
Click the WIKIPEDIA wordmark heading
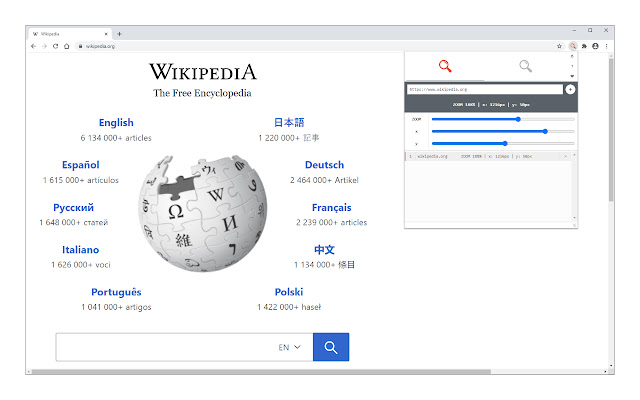(x=202, y=72)
